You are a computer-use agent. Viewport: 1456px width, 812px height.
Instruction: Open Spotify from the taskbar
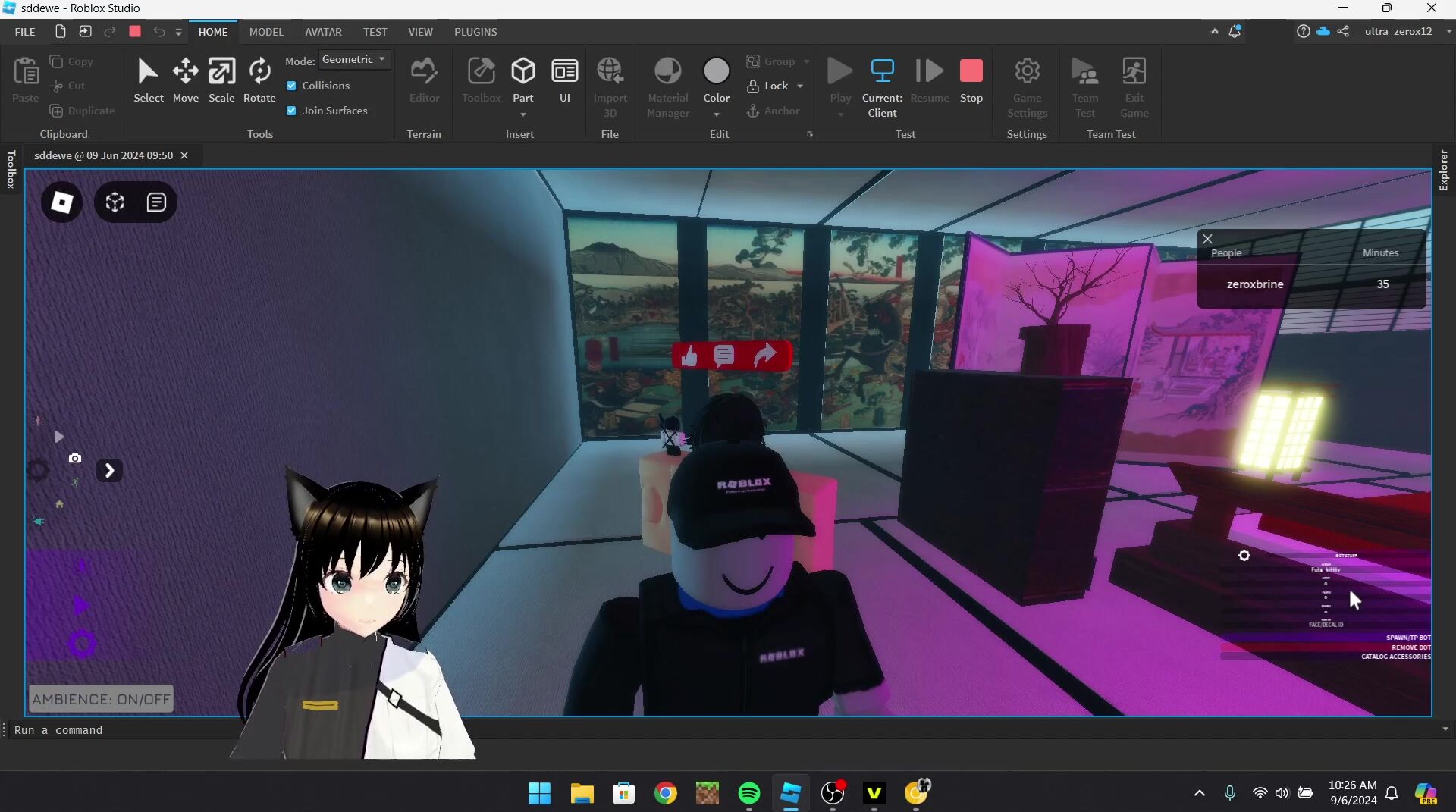748,793
